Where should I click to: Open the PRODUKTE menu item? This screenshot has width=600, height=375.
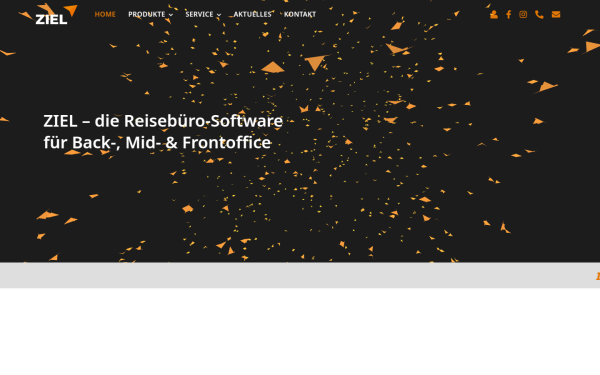pos(147,15)
